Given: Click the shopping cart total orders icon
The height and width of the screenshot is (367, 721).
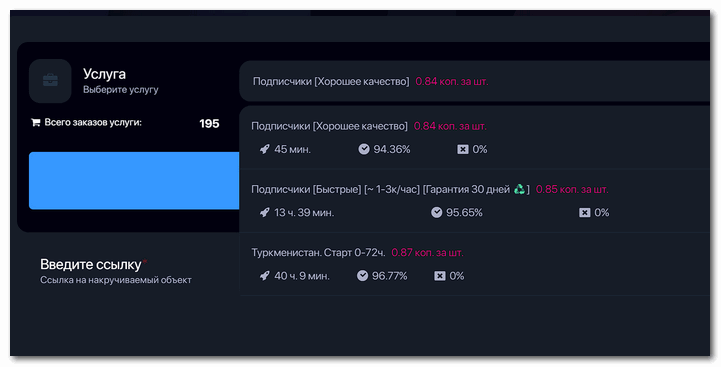Looking at the screenshot, I should [x=35, y=123].
